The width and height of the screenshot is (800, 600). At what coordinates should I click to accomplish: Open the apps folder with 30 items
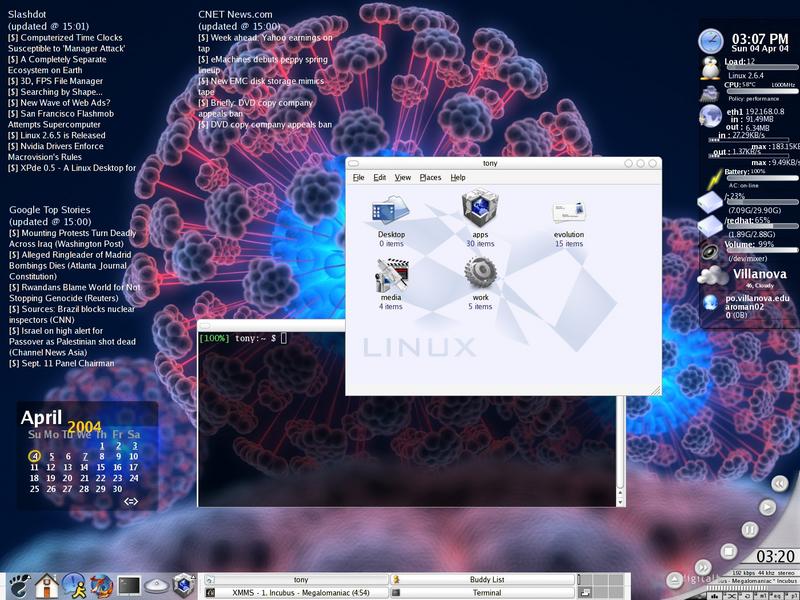point(480,208)
